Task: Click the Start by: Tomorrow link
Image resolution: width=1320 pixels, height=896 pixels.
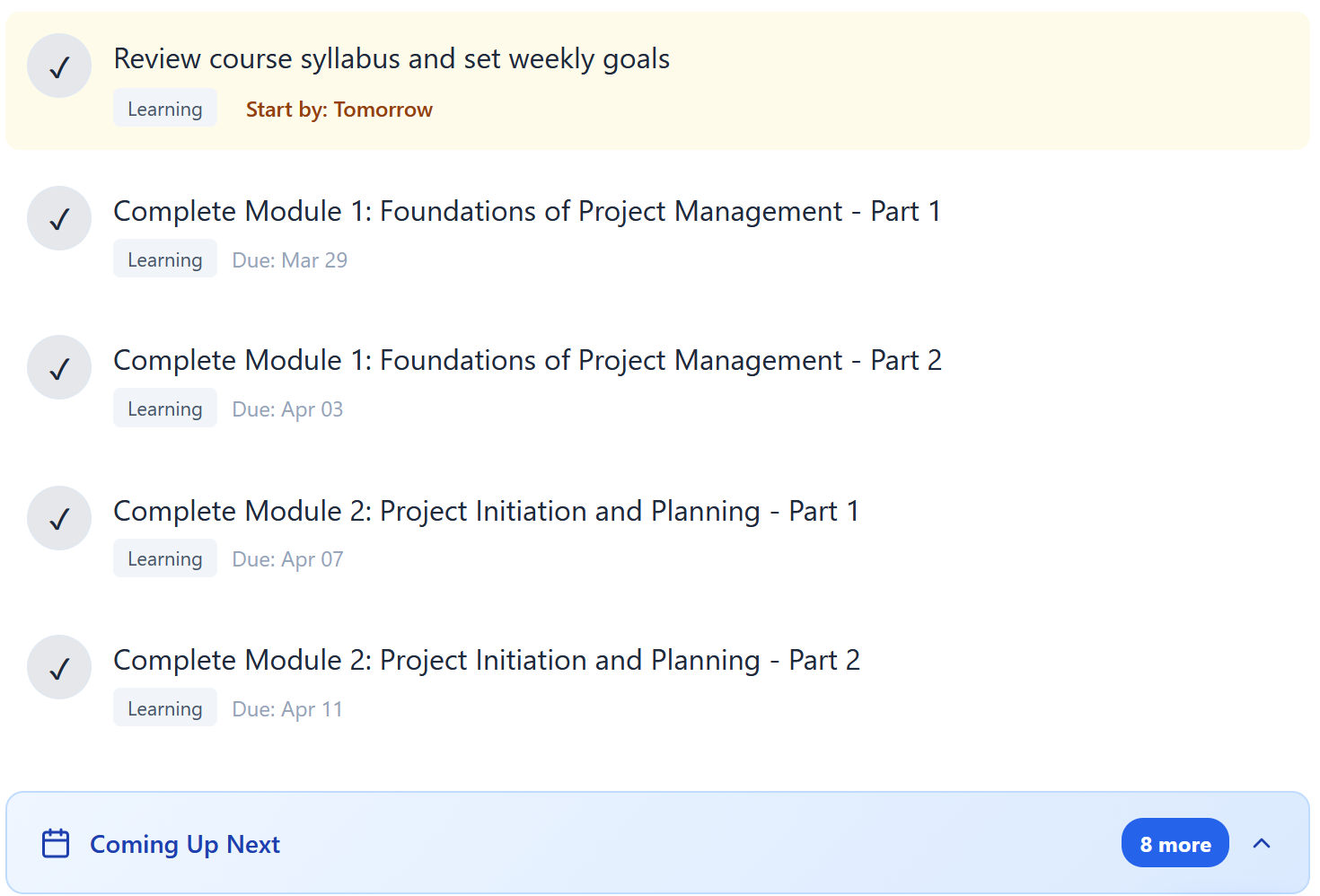Action: click(339, 109)
